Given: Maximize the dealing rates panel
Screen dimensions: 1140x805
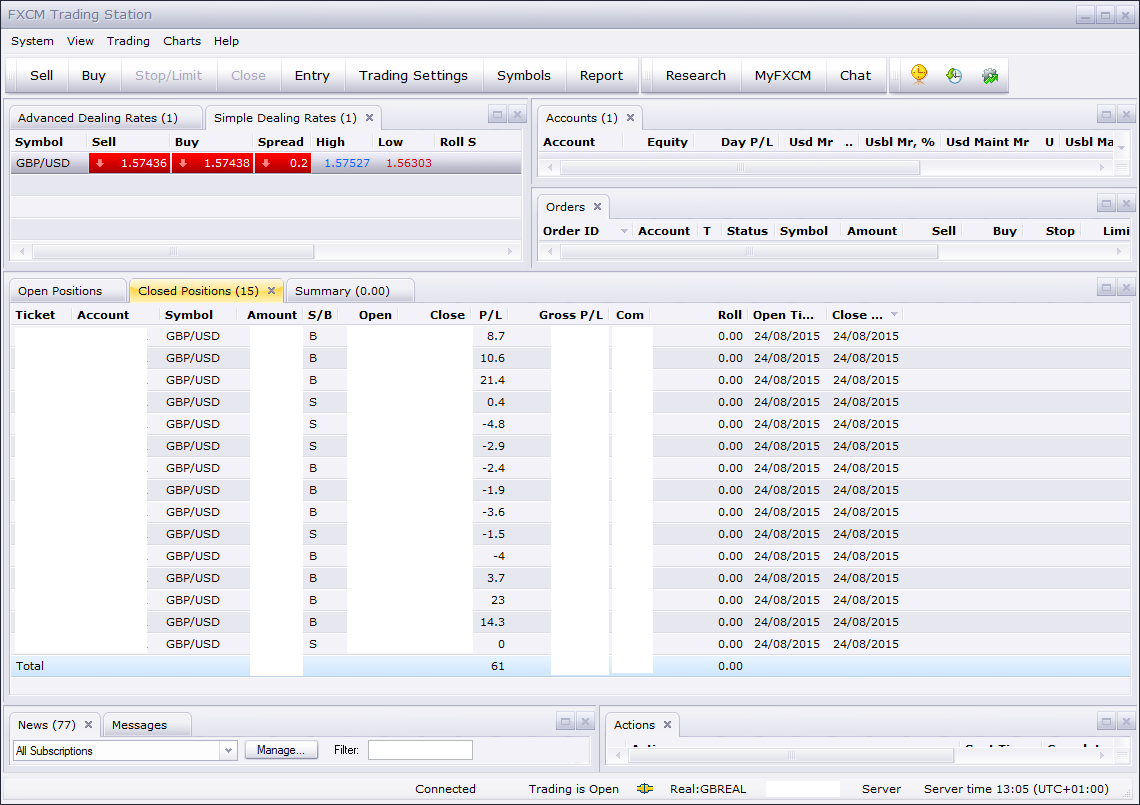Looking at the screenshot, I should point(497,114).
